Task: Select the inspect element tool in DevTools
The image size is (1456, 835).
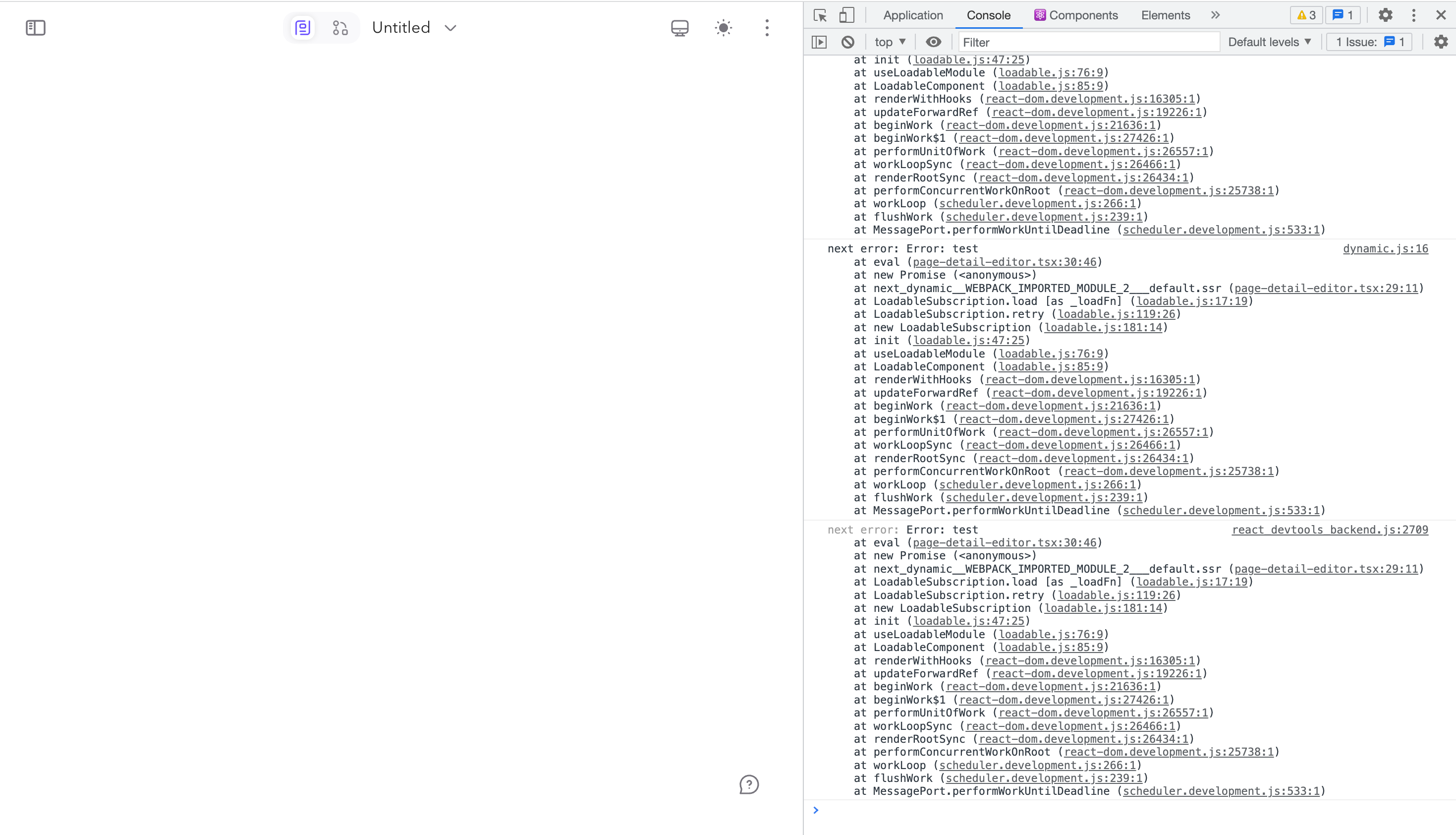Action: pos(819,15)
